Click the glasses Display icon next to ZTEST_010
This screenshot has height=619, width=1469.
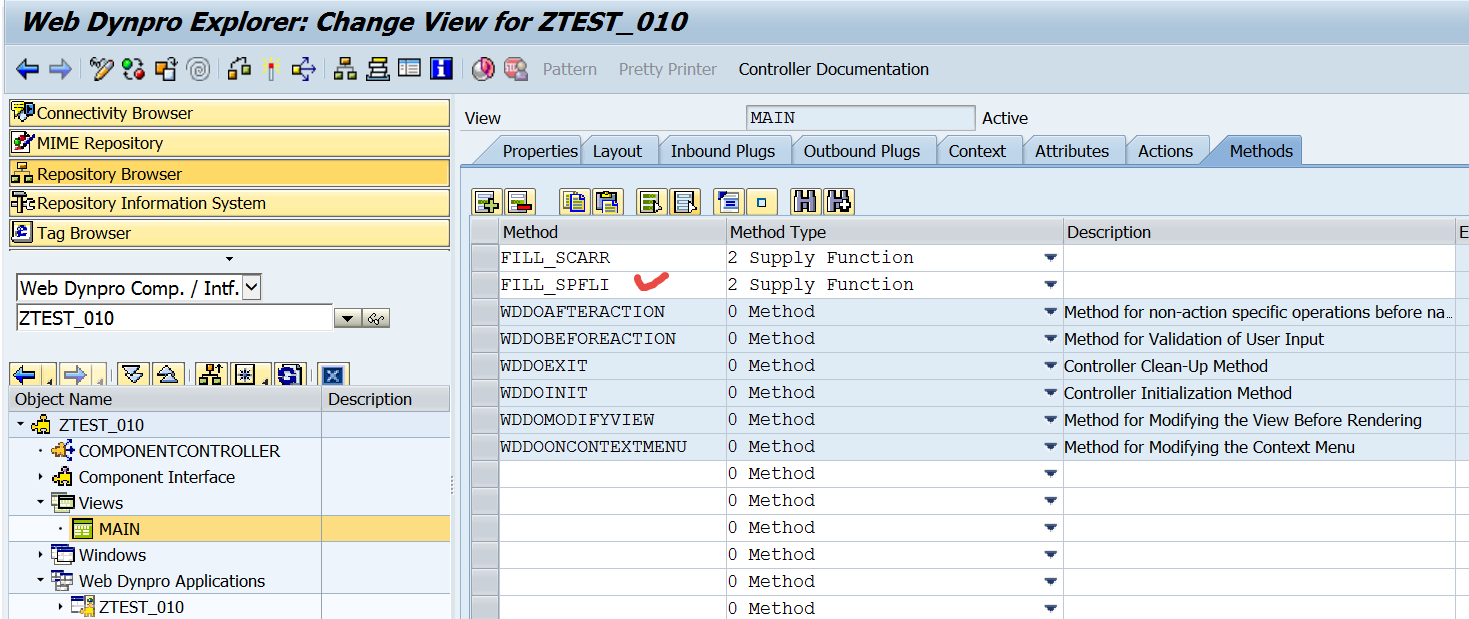coord(376,319)
